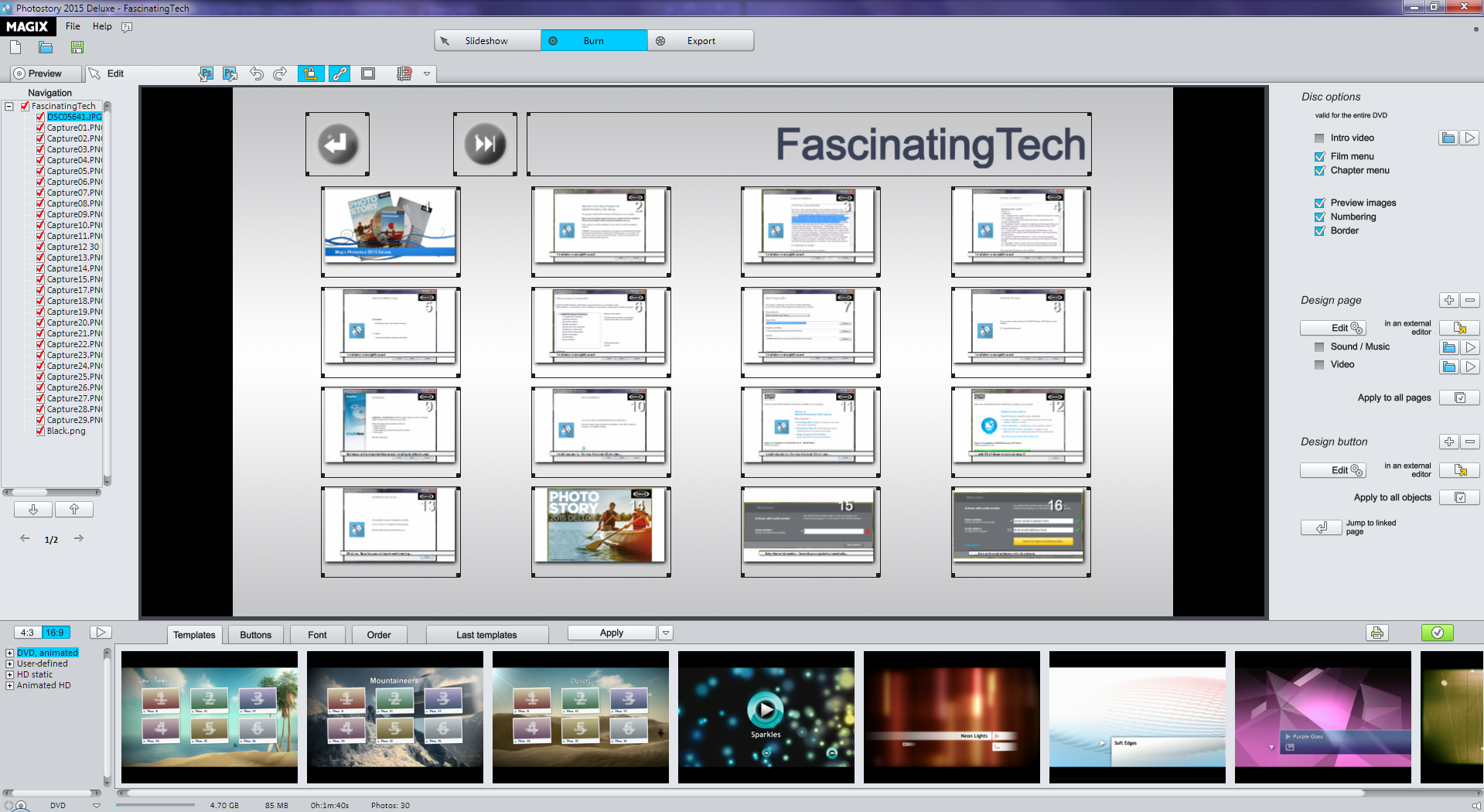Open the Last templates tab
This screenshot has height=812, width=1484.
pyautogui.click(x=486, y=635)
